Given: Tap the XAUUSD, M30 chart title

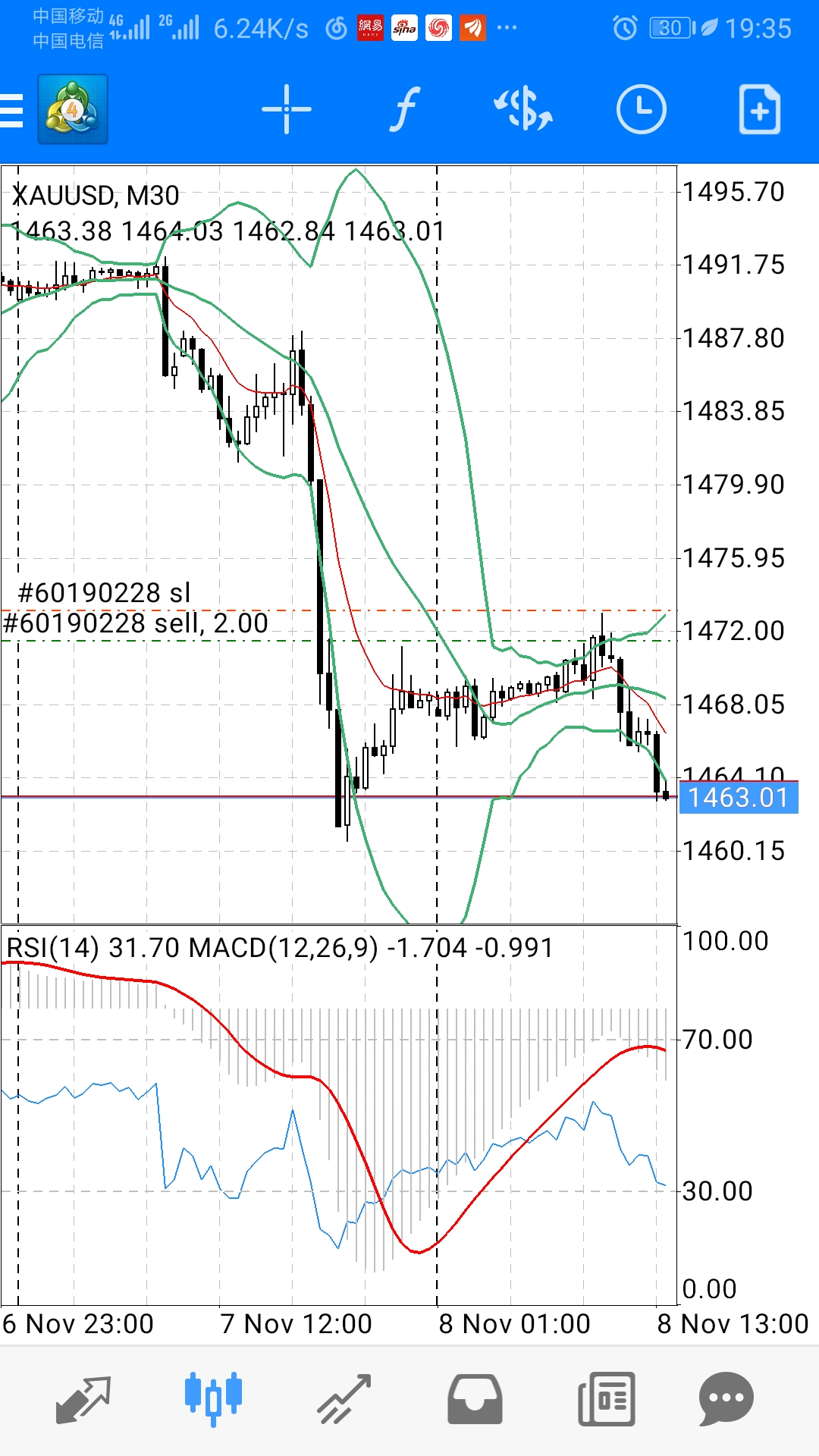Looking at the screenshot, I should tap(96, 196).
